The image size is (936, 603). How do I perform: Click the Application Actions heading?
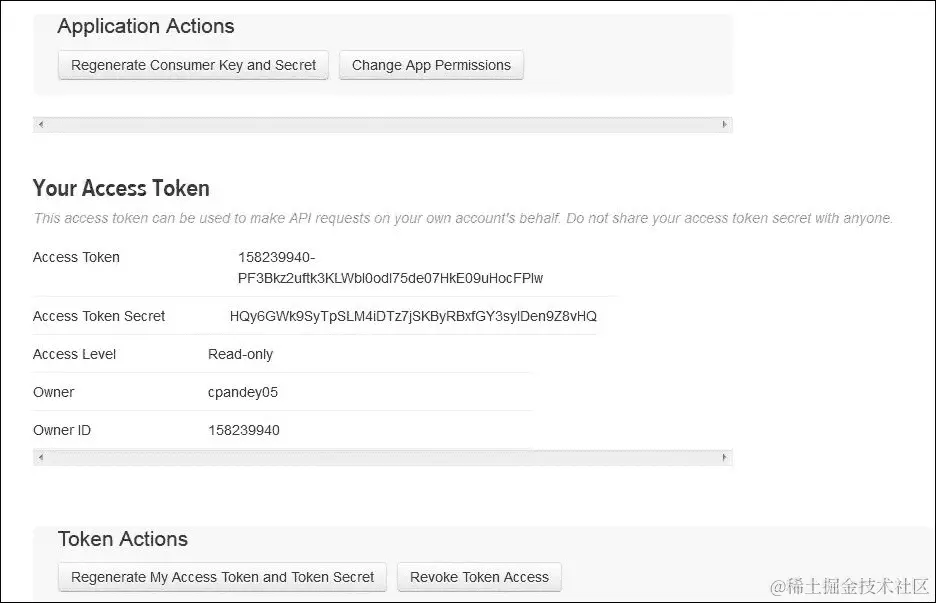(x=146, y=26)
